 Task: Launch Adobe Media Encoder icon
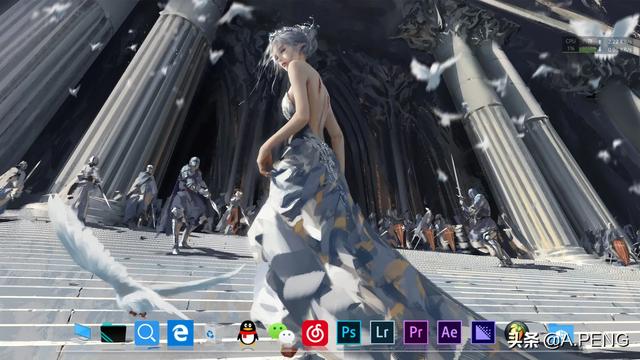point(483,332)
